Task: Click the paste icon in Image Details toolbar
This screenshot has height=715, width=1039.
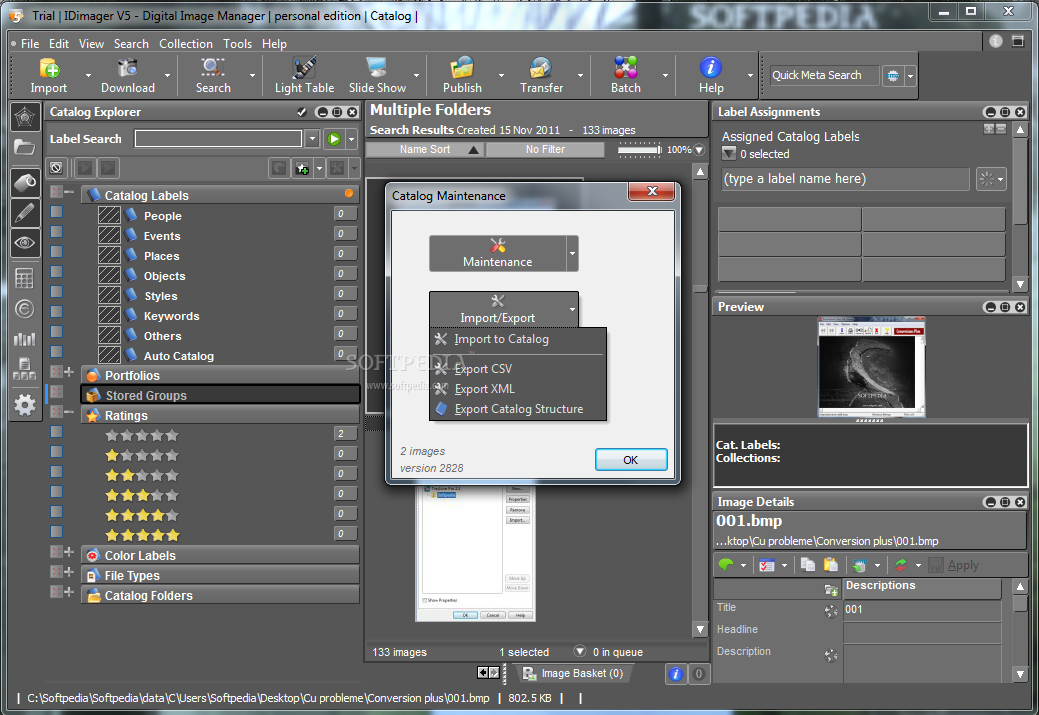Action: point(830,565)
